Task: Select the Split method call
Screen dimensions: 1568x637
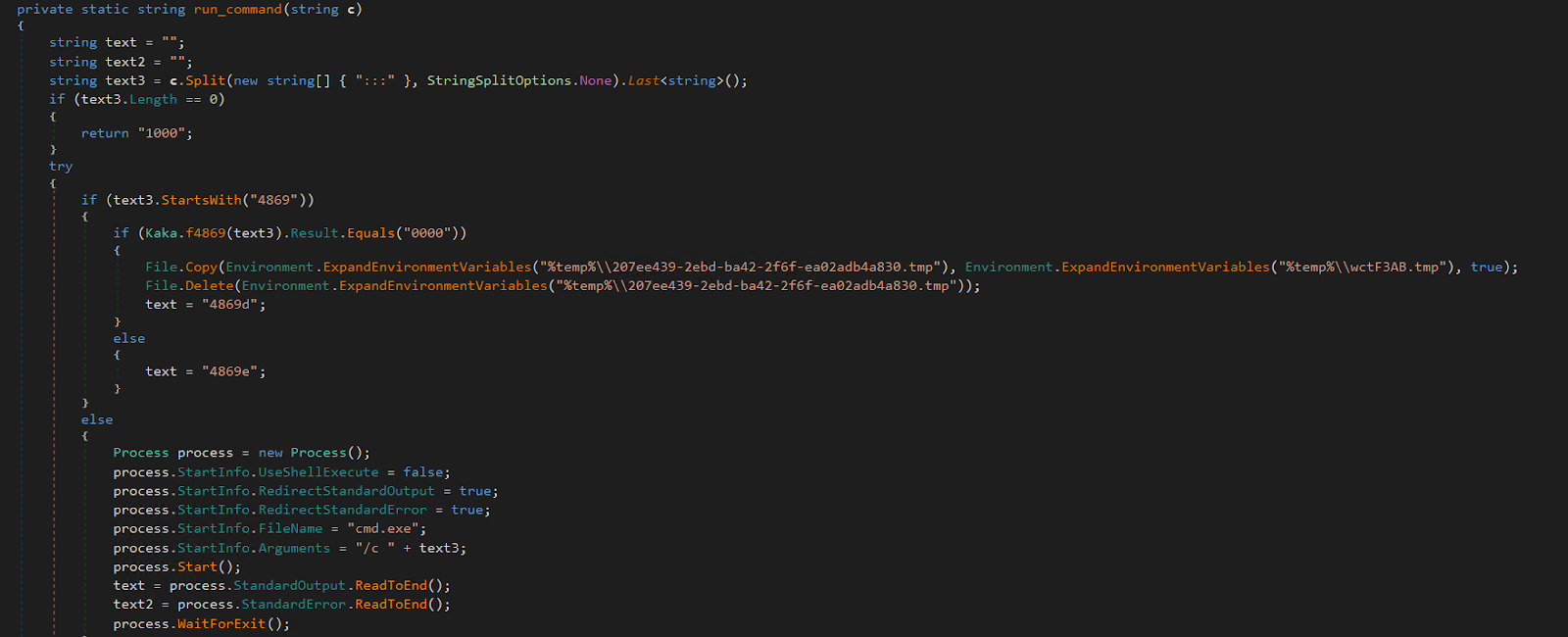Action: click(205, 80)
